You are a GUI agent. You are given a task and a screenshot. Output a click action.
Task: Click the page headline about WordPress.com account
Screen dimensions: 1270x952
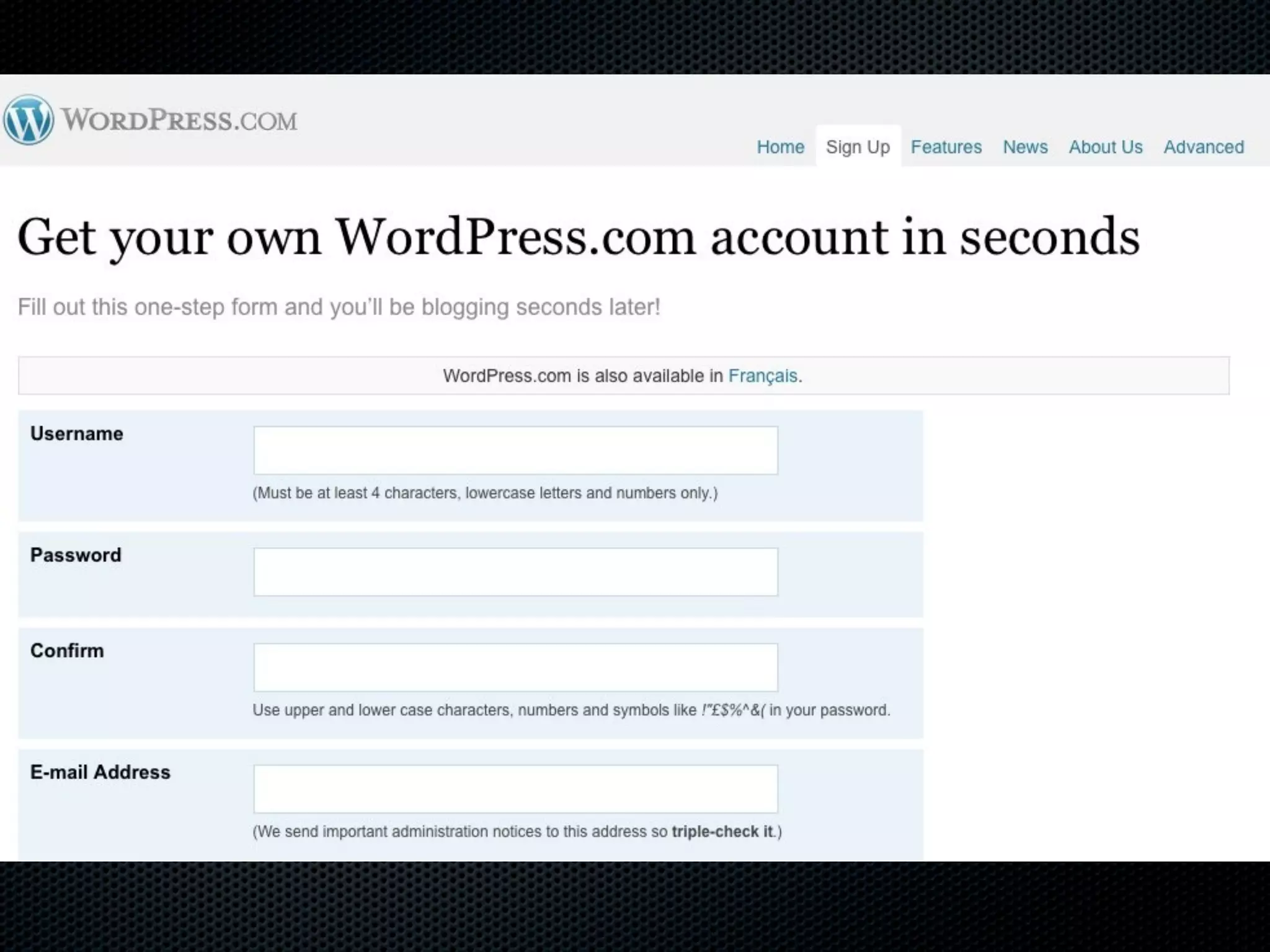point(578,237)
